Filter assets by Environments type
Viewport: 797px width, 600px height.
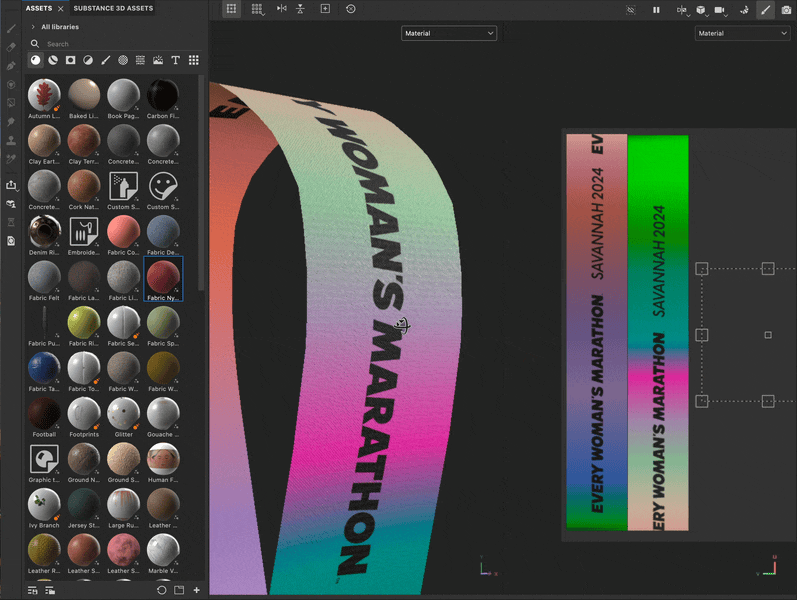coord(158,61)
